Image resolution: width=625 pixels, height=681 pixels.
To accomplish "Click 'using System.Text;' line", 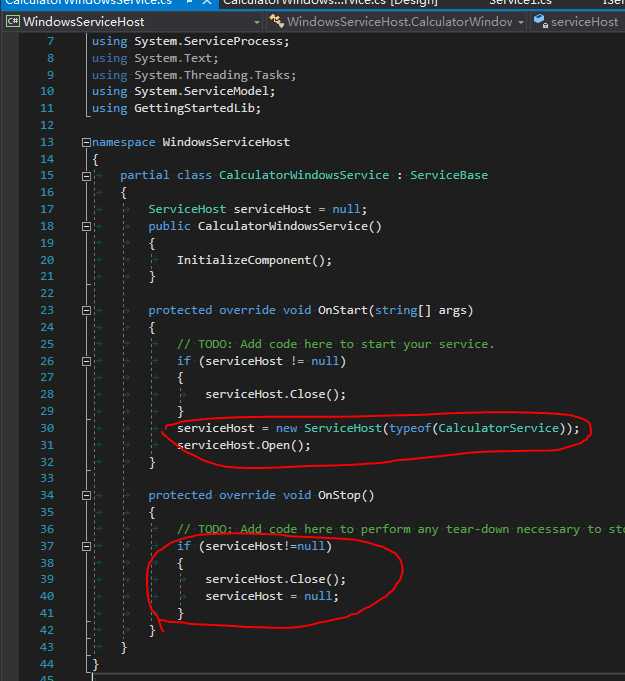I will (155, 58).
